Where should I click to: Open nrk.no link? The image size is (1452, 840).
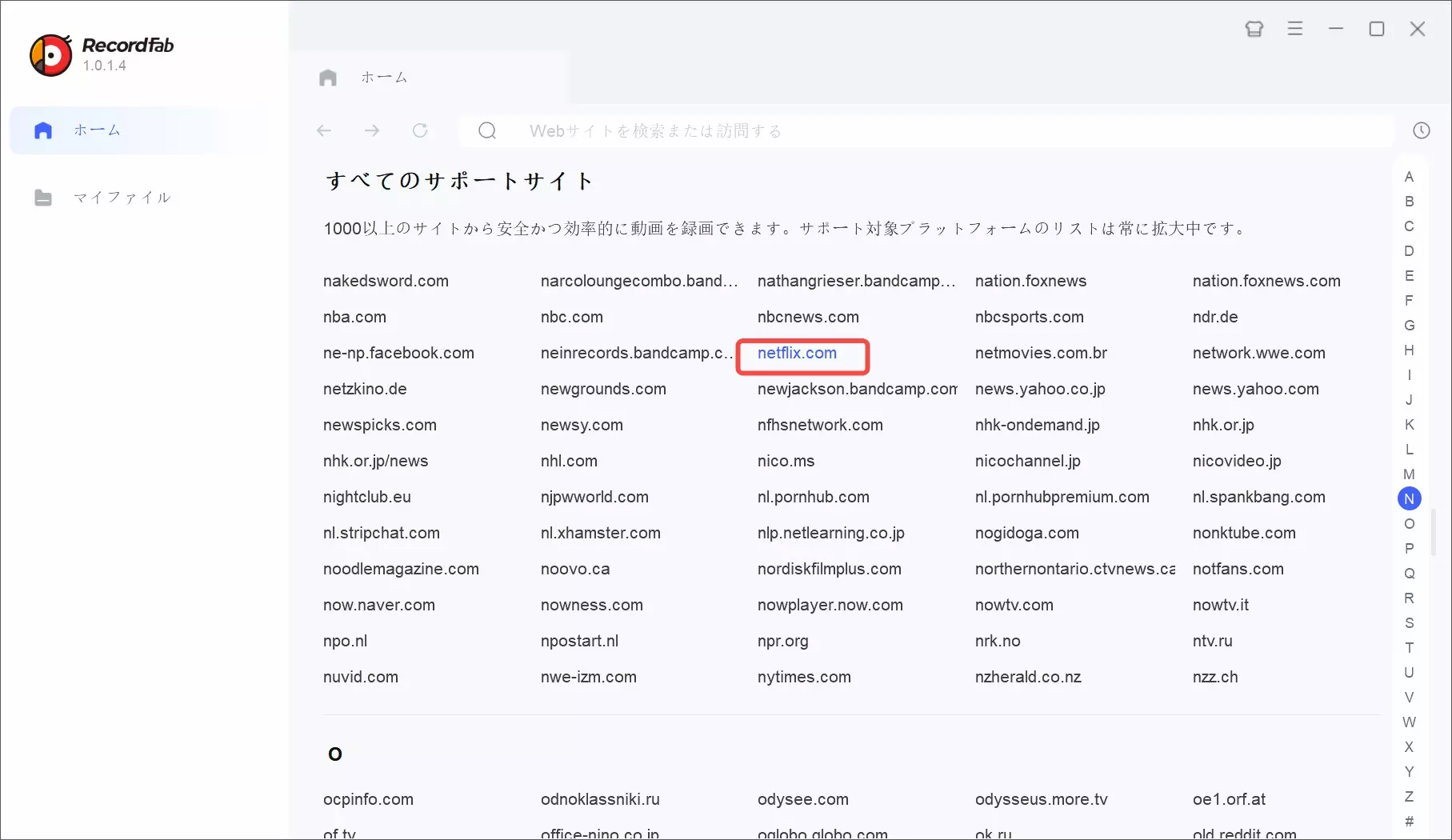[998, 641]
